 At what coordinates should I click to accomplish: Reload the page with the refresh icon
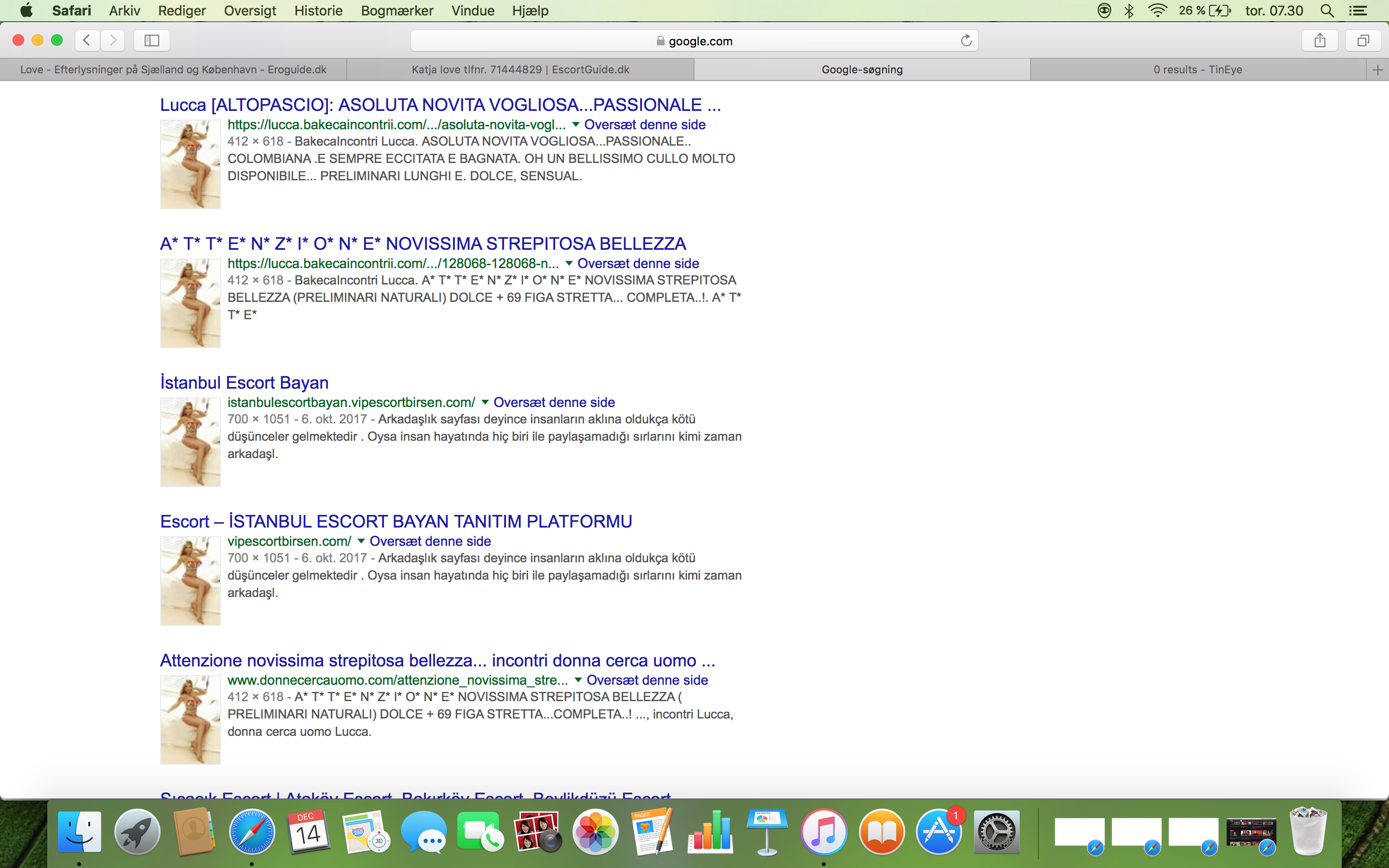coord(966,41)
